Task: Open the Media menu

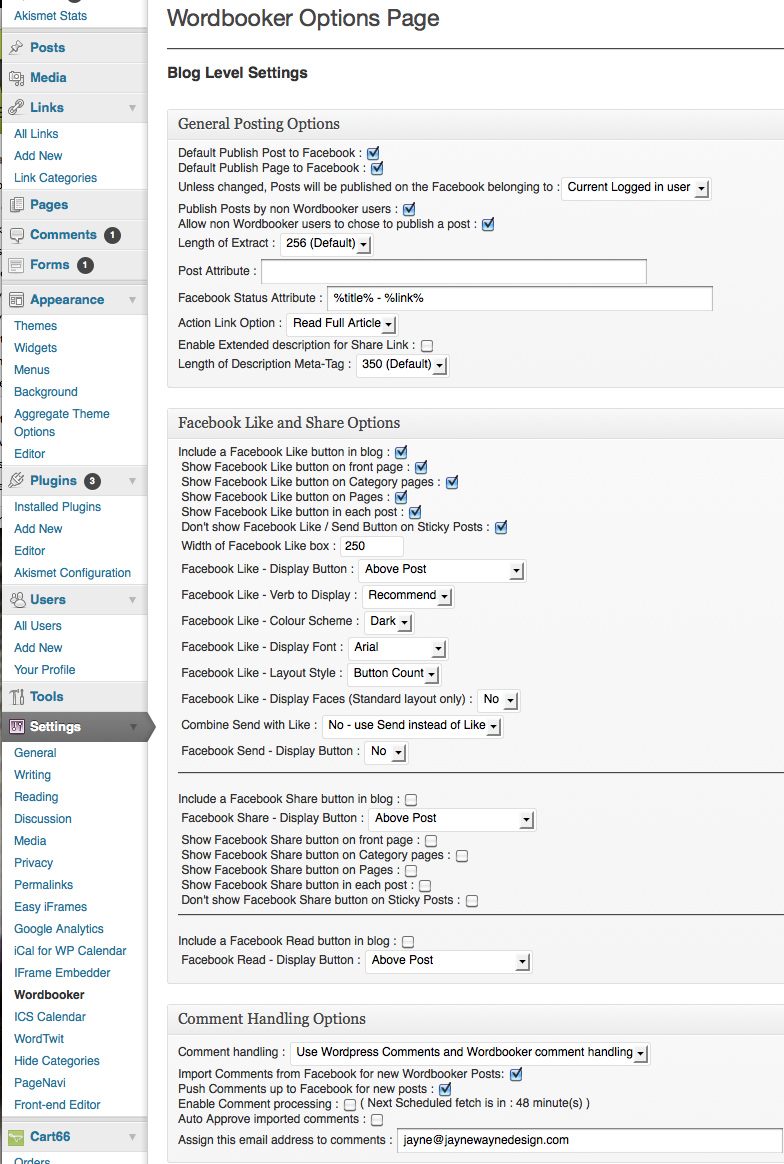Action: tap(48, 77)
